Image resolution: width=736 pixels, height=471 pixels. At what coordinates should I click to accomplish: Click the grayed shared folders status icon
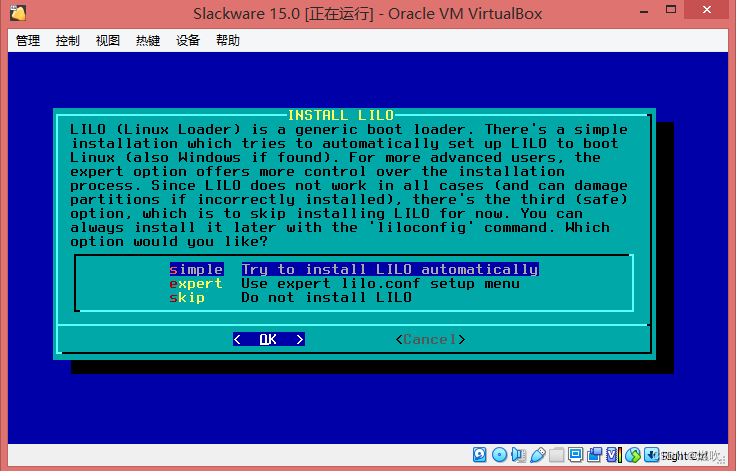point(557,455)
